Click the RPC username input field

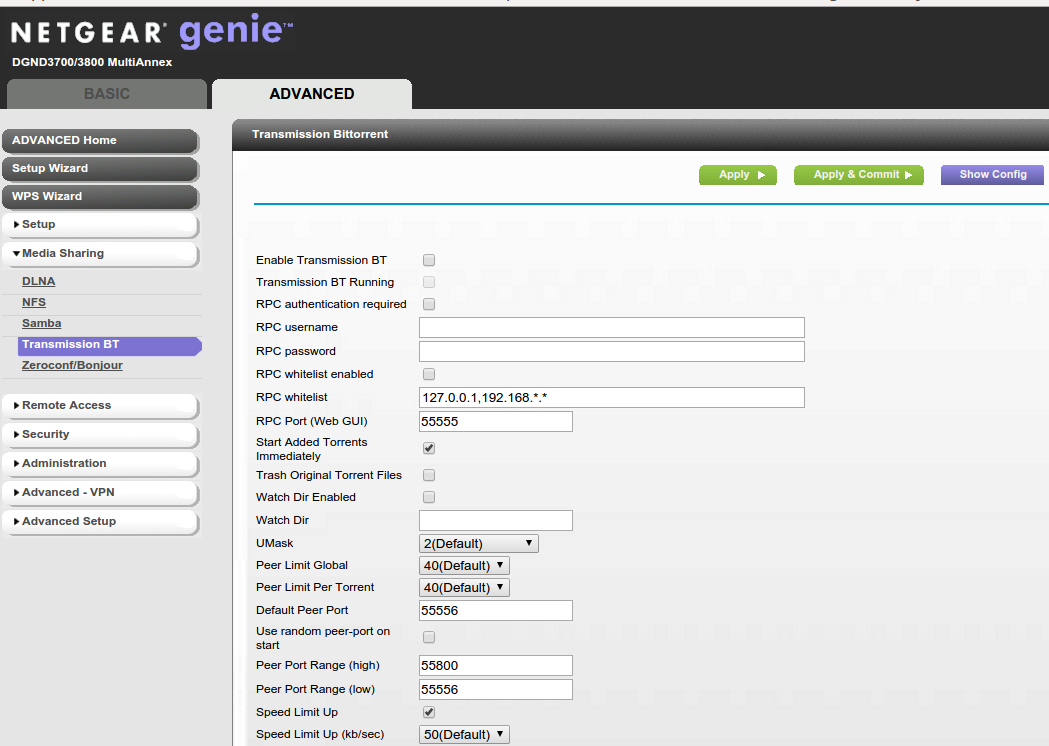click(x=611, y=328)
